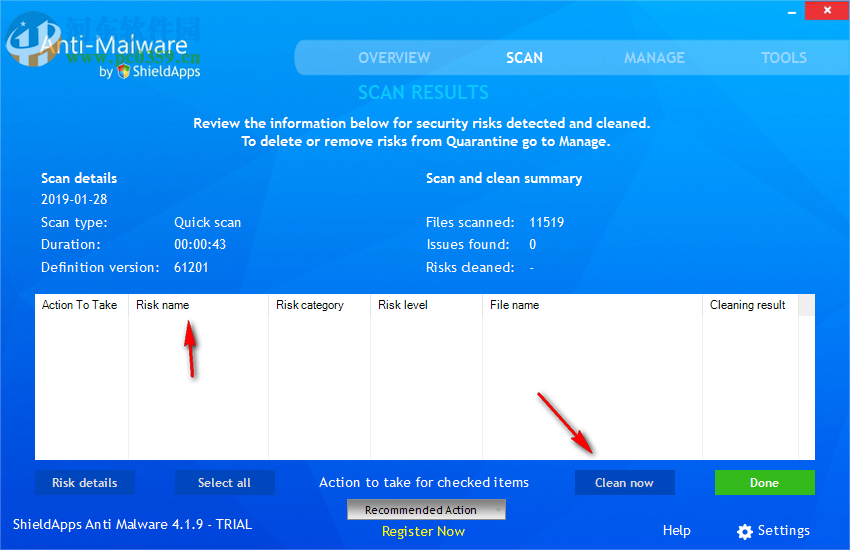Click the duration value 00:00:43

(x=200, y=244)
